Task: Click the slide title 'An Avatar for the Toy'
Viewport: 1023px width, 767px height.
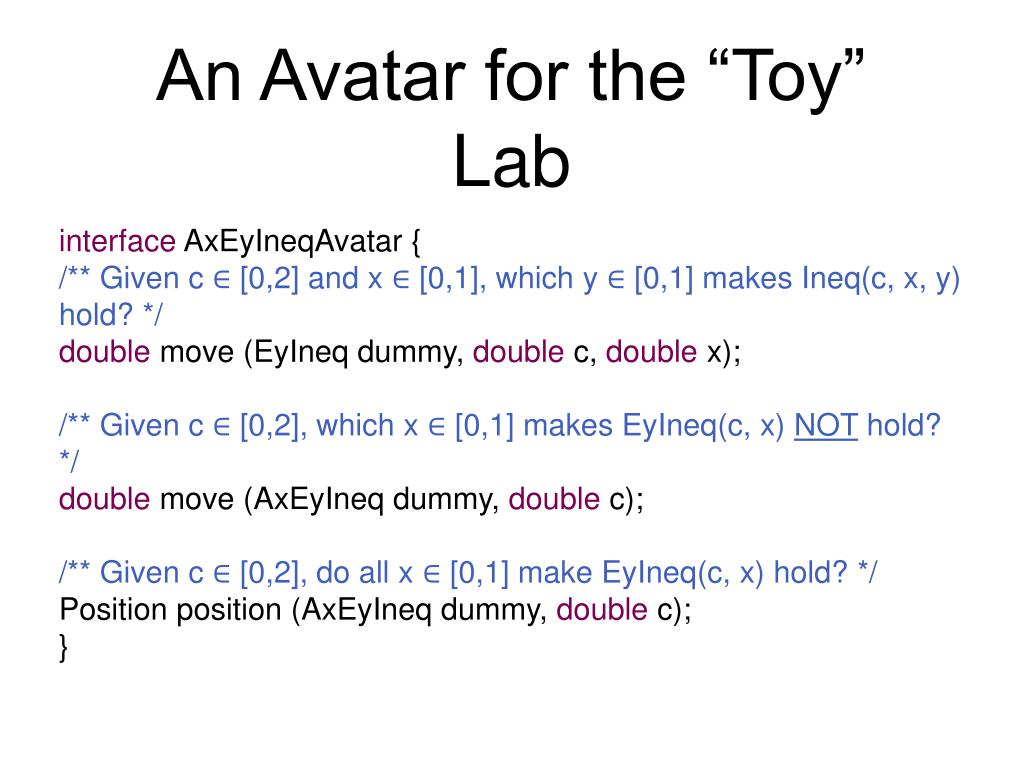Action: (510, 76)
